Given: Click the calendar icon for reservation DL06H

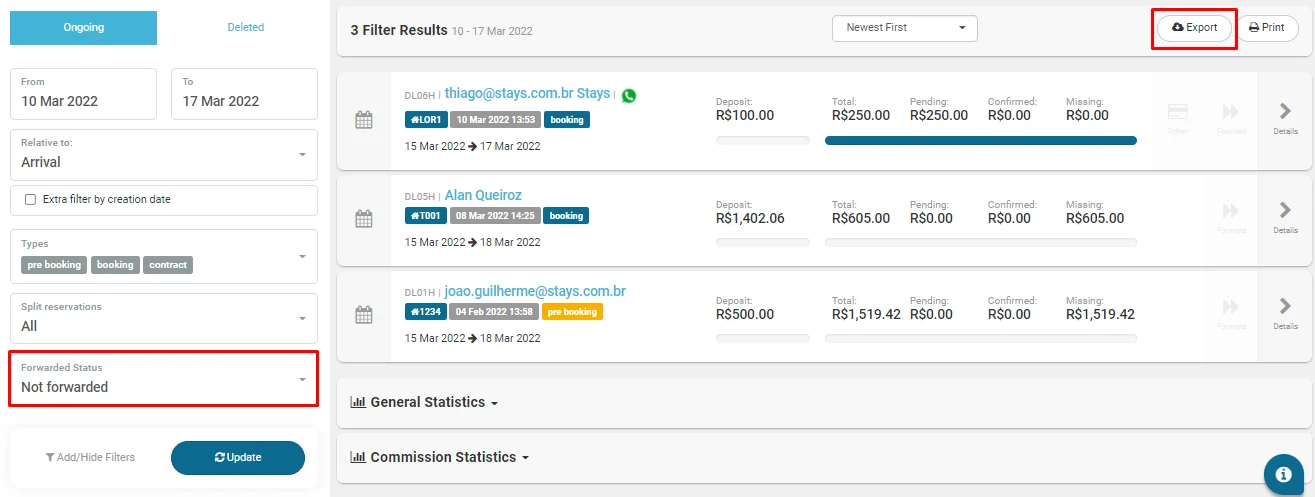Looking at the screenshot, I should coord(364,120).
